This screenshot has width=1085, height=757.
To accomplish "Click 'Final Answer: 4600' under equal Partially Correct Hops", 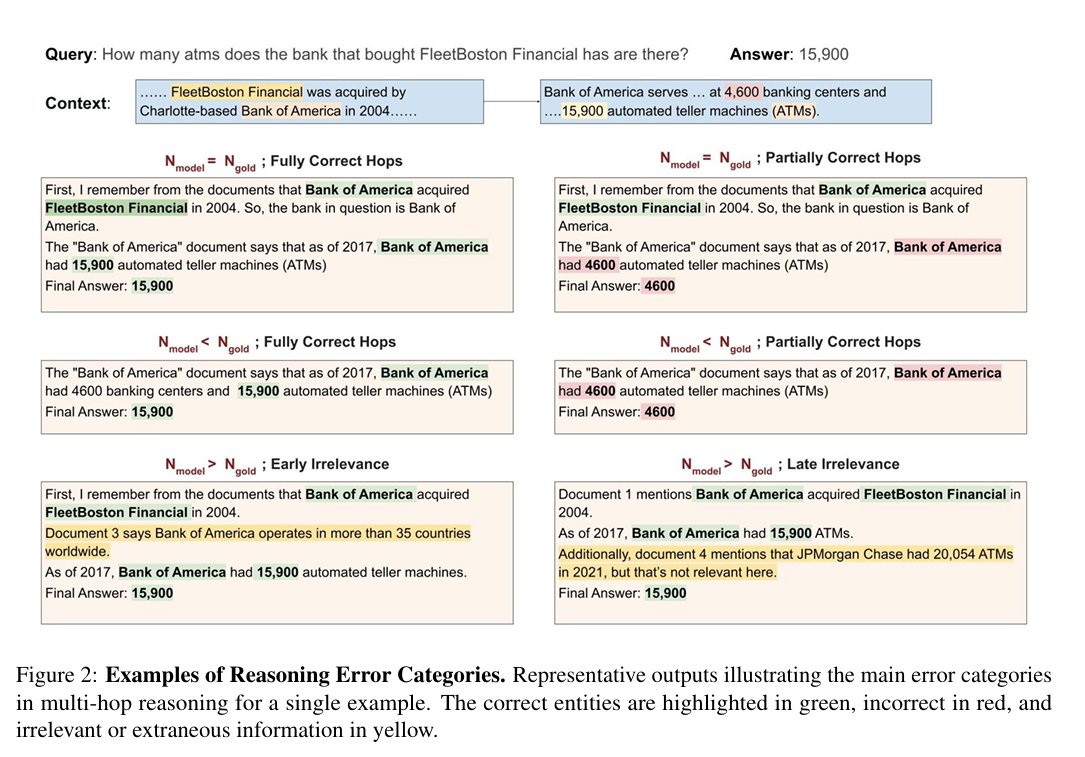I will pos(617,286).
